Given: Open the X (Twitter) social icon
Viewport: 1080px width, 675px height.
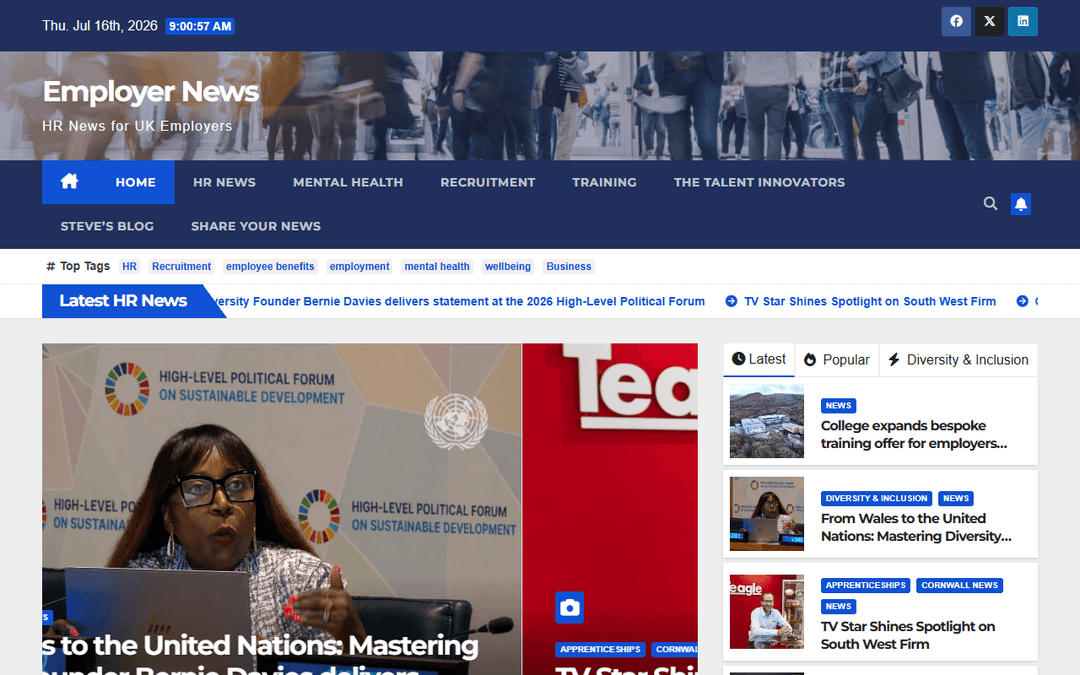Looking at the screenshot, I should (990, 21).
